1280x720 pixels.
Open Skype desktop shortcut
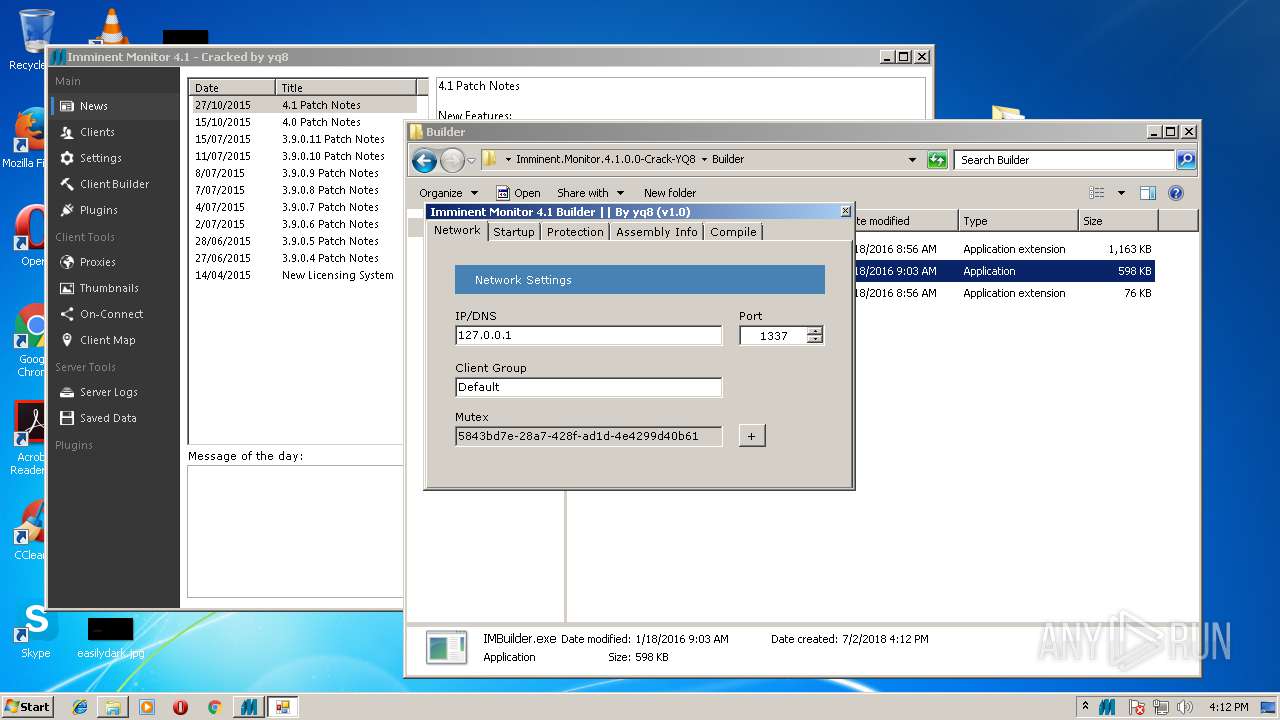[x=35, y=632]
